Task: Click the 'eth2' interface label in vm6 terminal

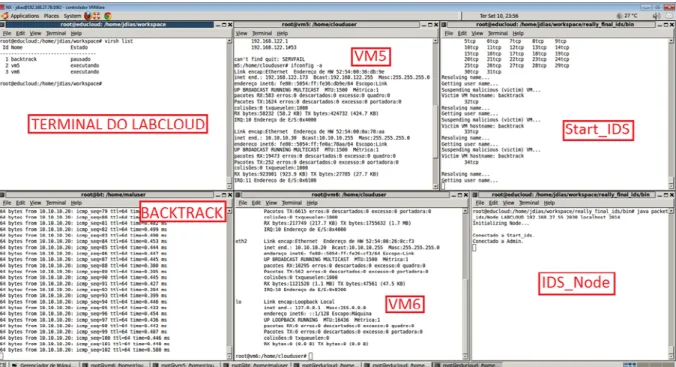Action: [241, 241]
